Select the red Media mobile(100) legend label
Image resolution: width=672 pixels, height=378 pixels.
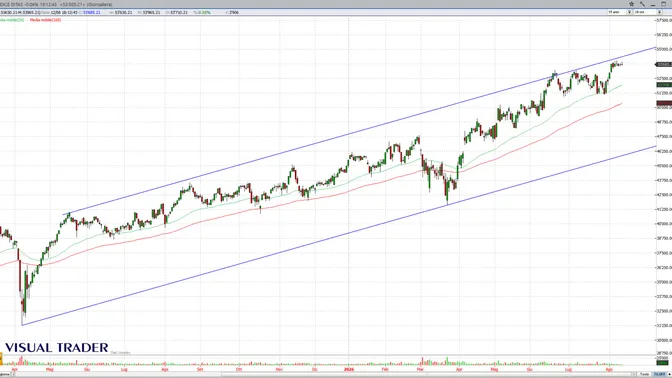click(45, 20)
